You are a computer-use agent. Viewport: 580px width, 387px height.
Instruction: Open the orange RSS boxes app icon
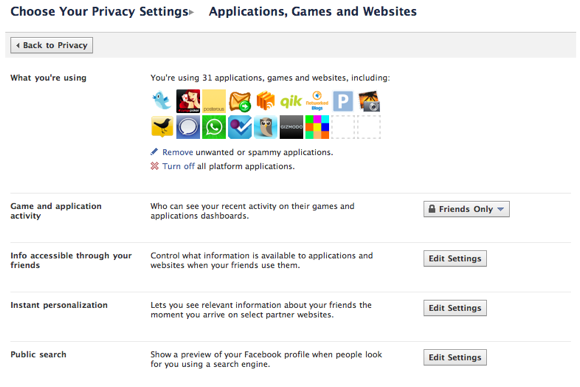[x=266, y=101]
